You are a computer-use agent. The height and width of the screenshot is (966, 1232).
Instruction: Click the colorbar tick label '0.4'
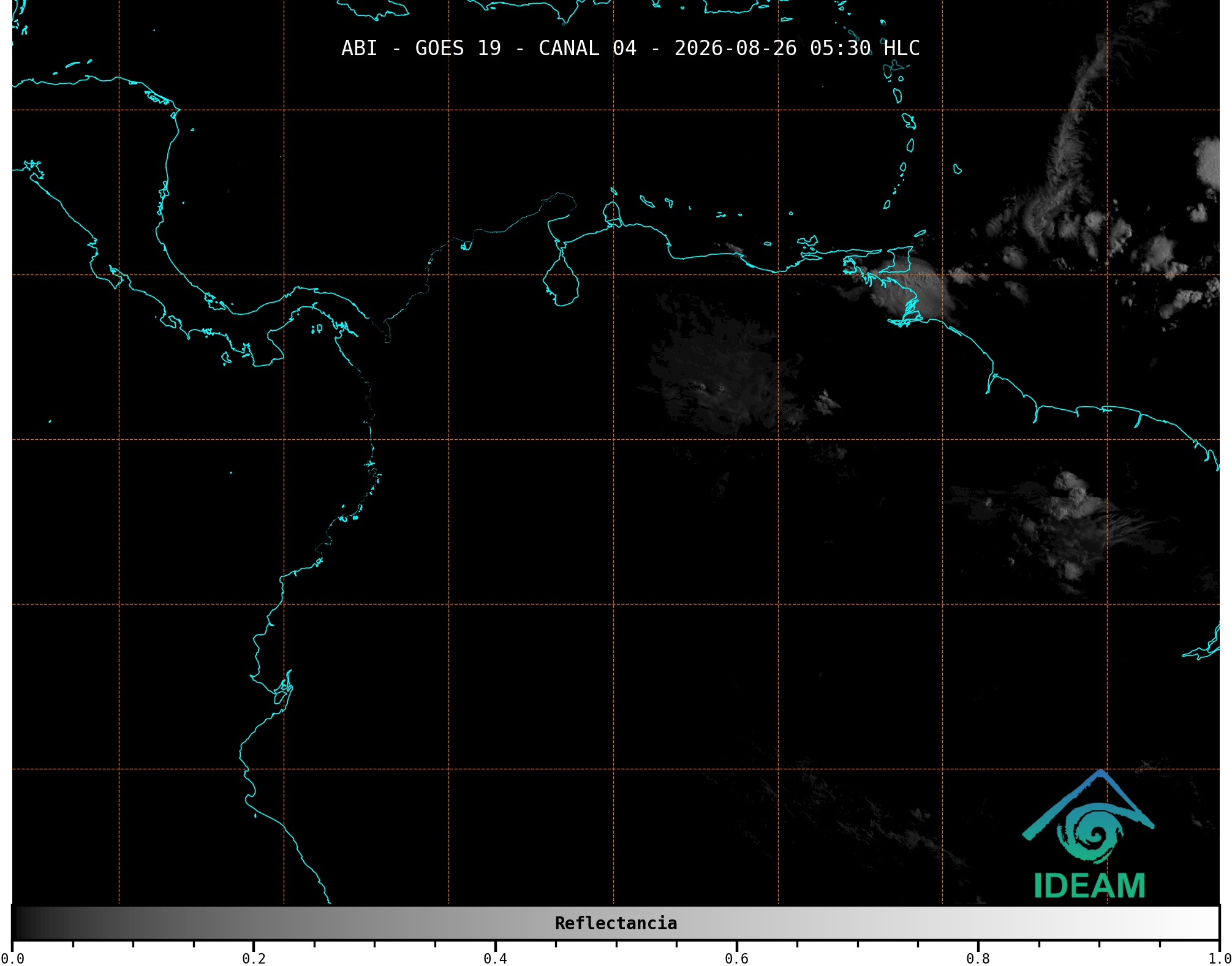[495, 958]
